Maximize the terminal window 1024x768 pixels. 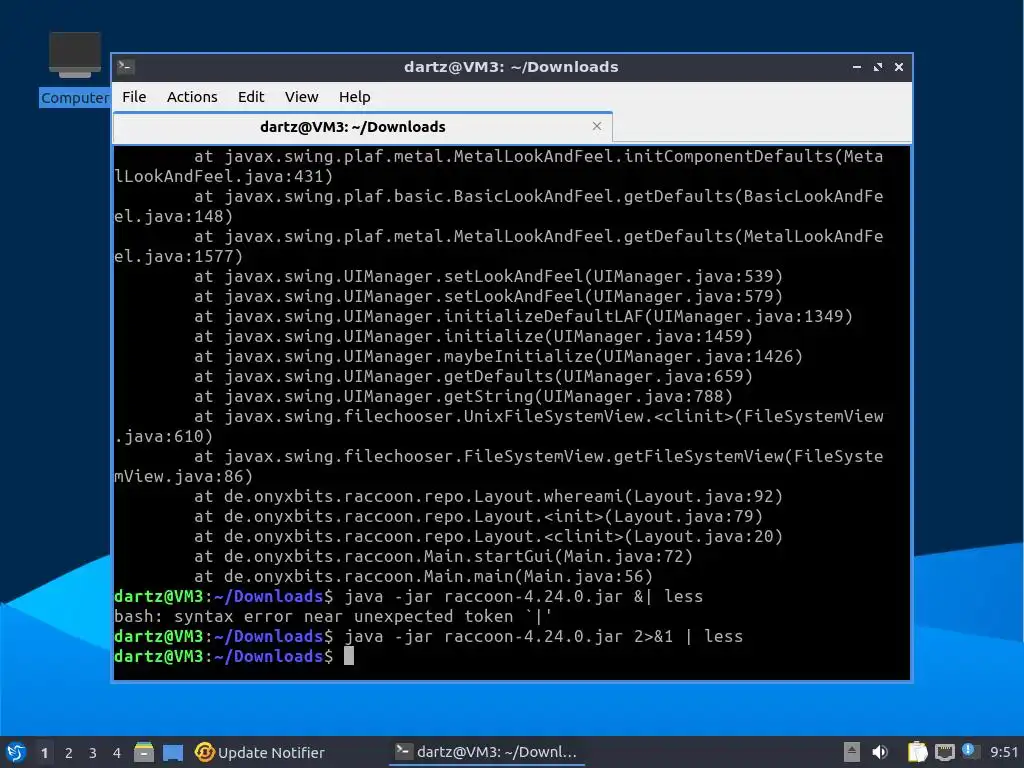click(x=878, y=67)
